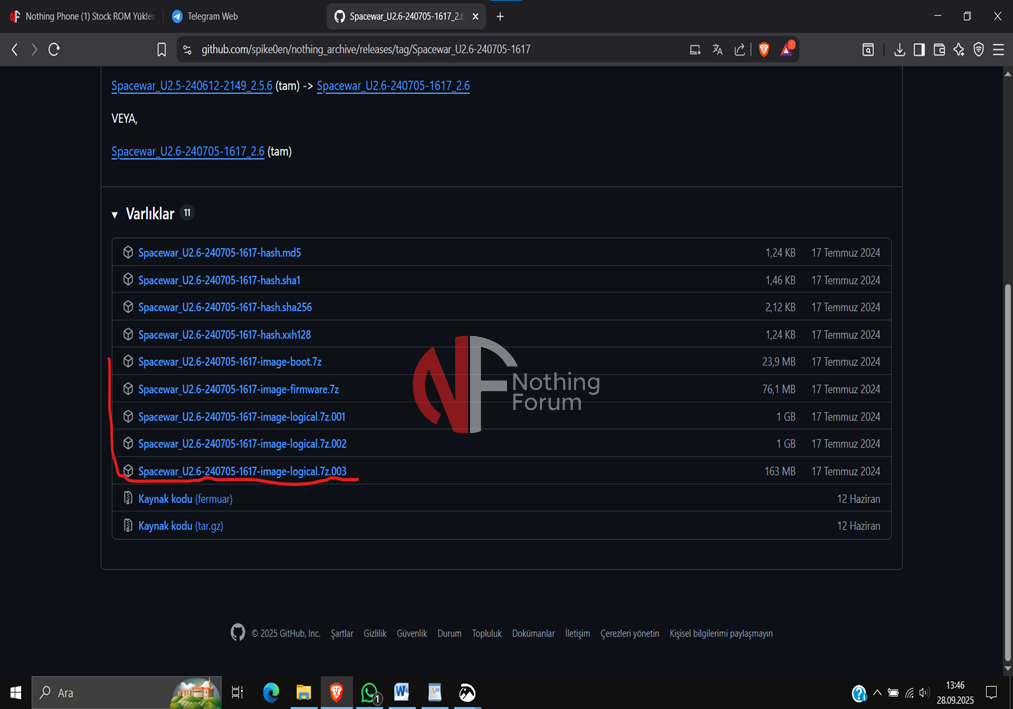Screen dimensions: 1013x709
Task: Click the Brave Rewards triangle icon
Action: (787, 49)
